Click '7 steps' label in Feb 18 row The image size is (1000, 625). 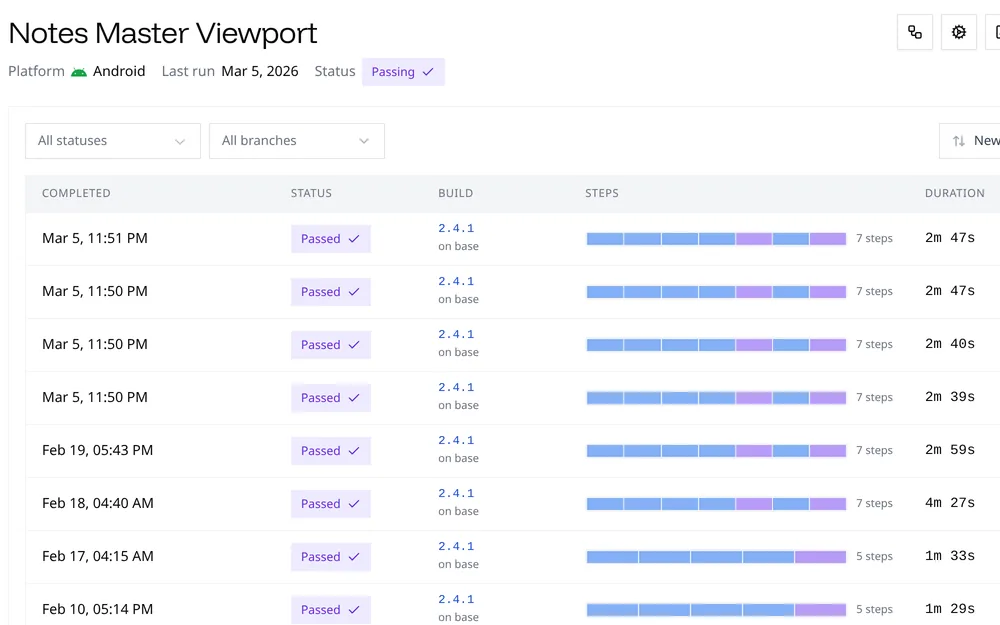[x=874, y=503]
